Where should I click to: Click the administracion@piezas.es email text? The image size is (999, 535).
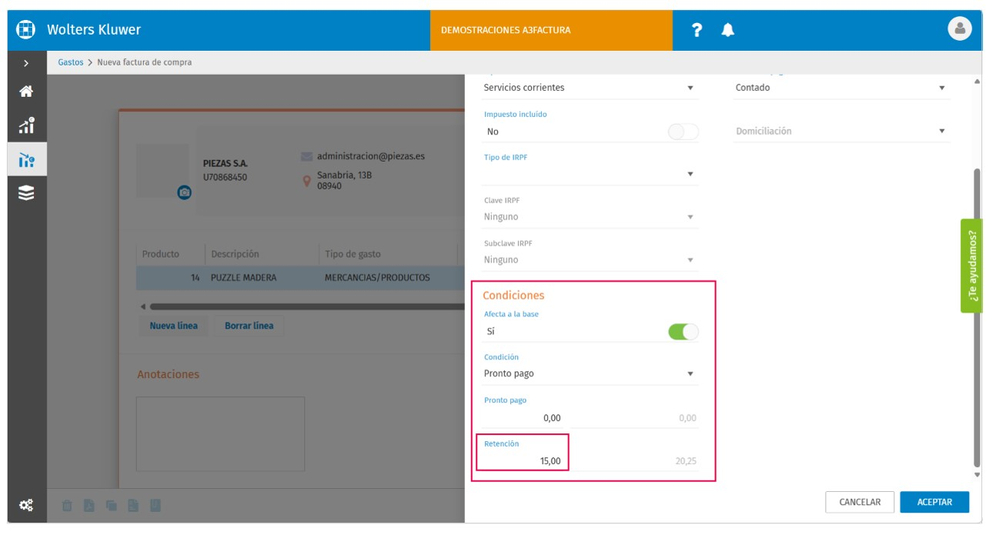click(x=371, y=156)
